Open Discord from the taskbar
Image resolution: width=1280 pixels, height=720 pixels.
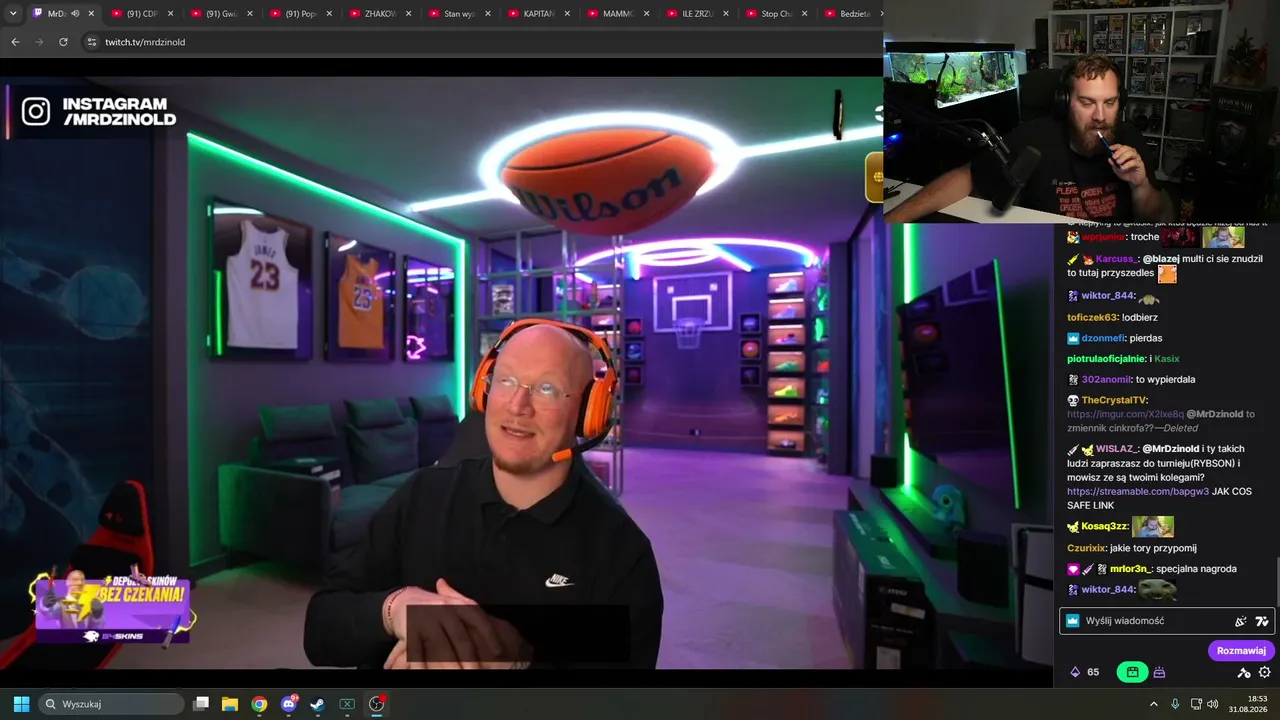289,704
